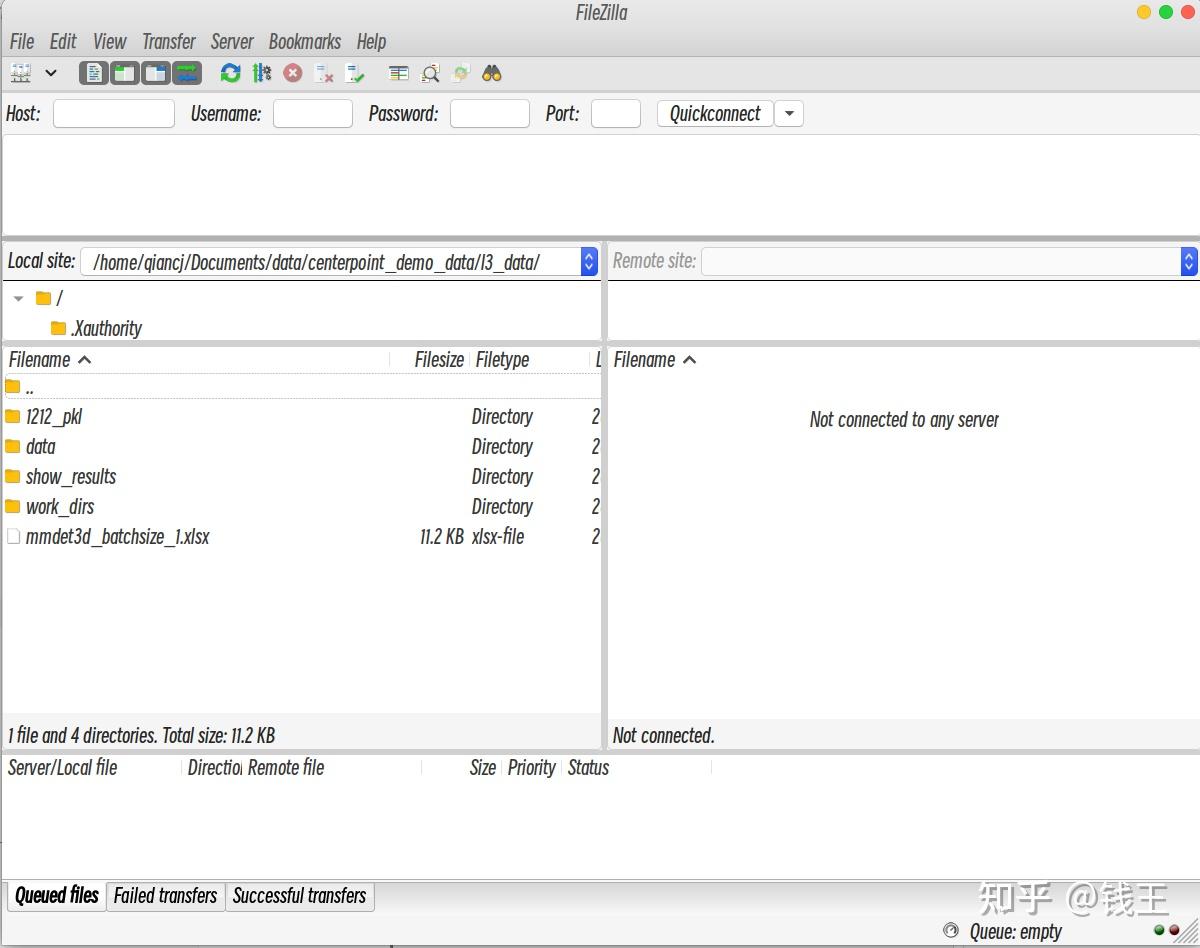The width and height of the screenshot is (1200, 948).
Task: Select the work_dirs folder
Action: coord(301,507)
